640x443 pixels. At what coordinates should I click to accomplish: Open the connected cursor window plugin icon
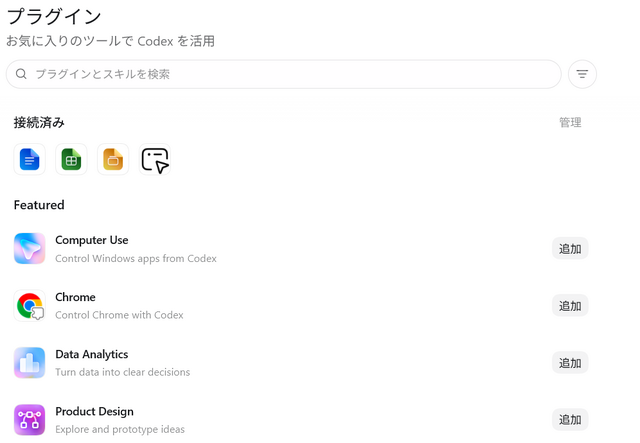coord(155,159)
